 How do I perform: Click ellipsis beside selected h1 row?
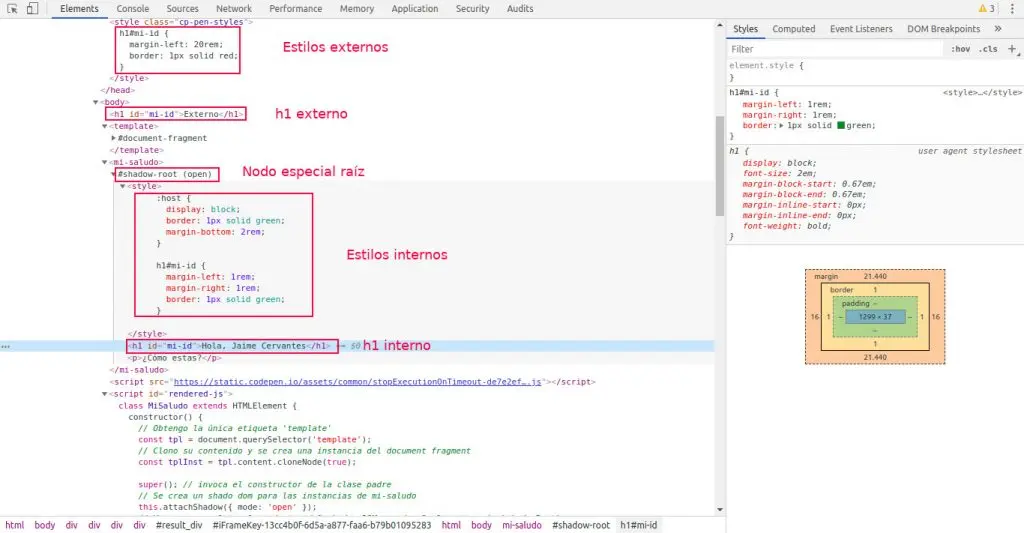(6, 346)
